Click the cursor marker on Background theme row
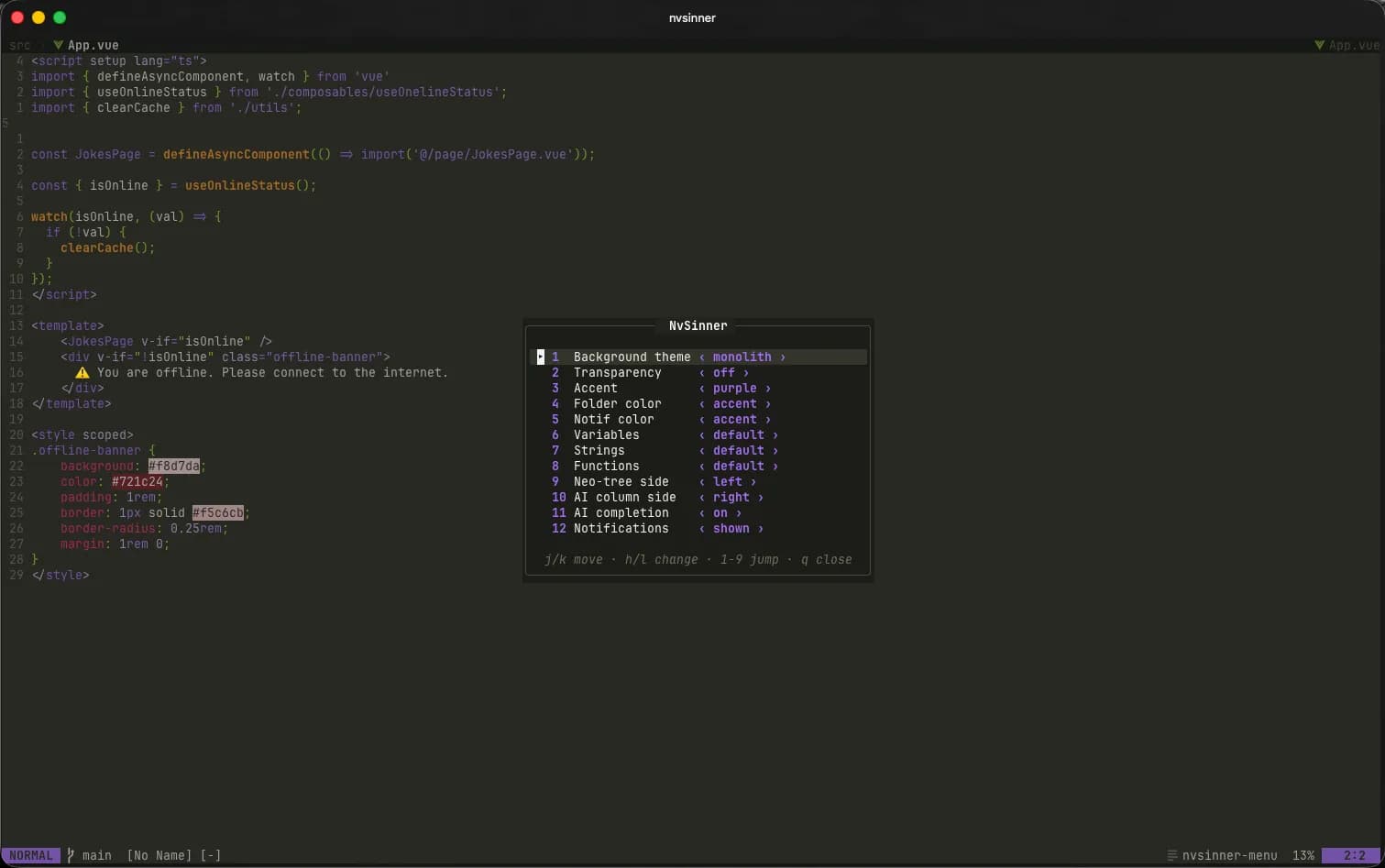 click(541, 357)
